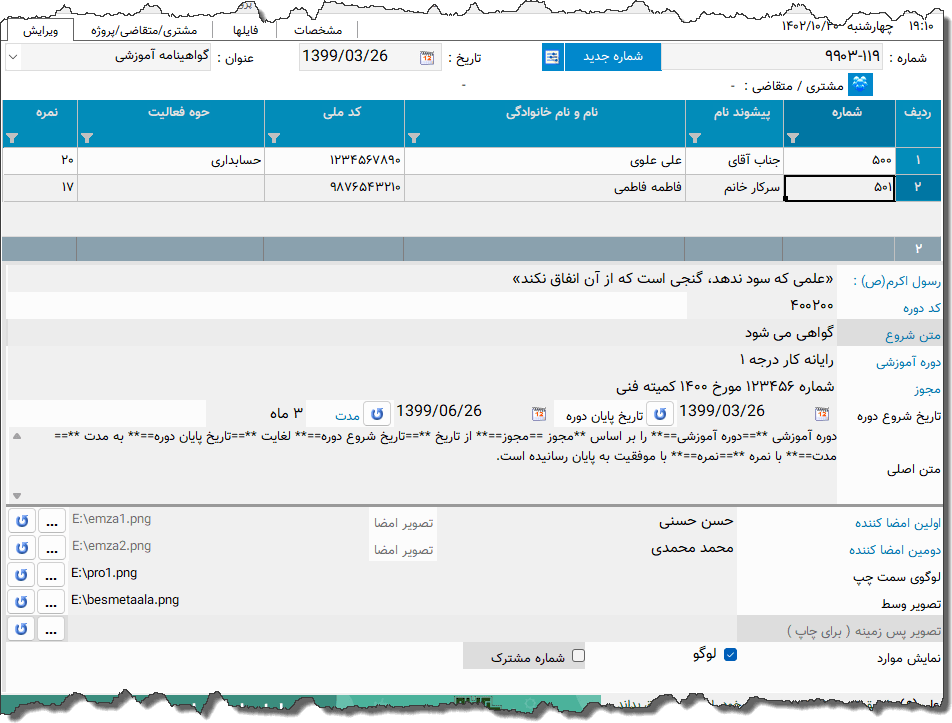Enable the شماره مشترک checkbox
Screen dimensions: 952x723
click(x=578, y=655)
